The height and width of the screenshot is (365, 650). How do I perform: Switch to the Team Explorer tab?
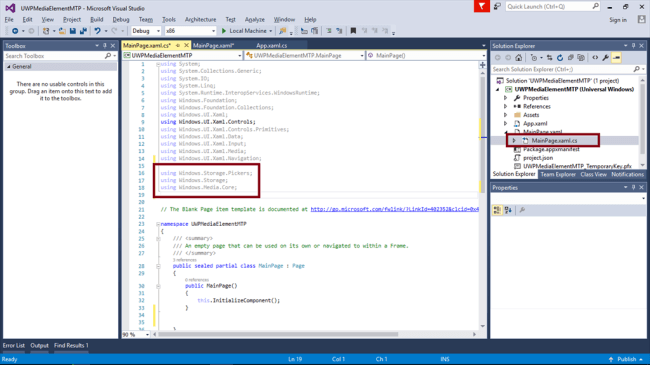558,175
